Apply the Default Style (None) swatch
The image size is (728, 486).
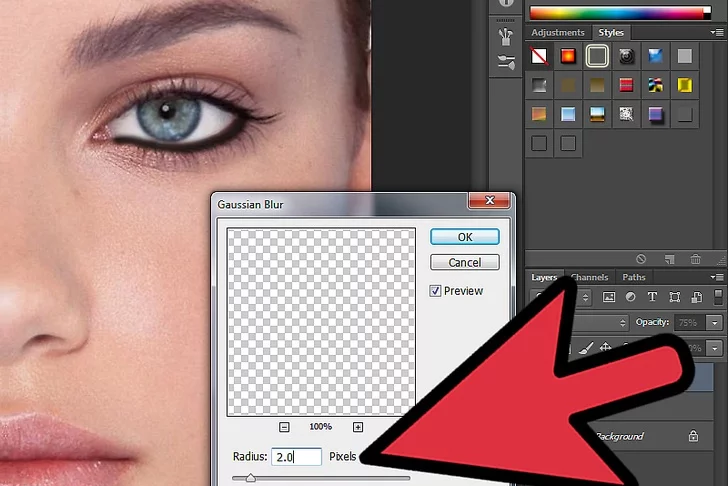click(x=539, y=56)
